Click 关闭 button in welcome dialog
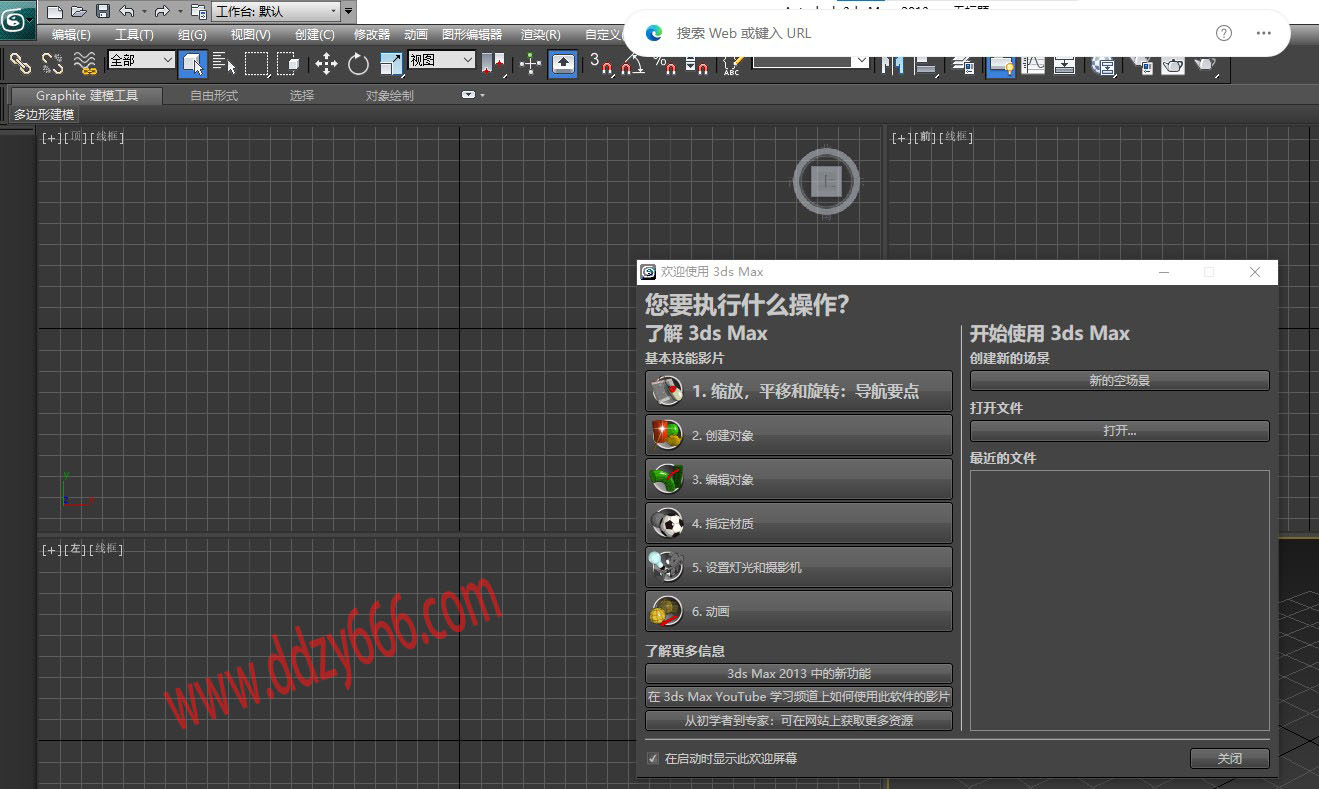 coord(1229,759)
